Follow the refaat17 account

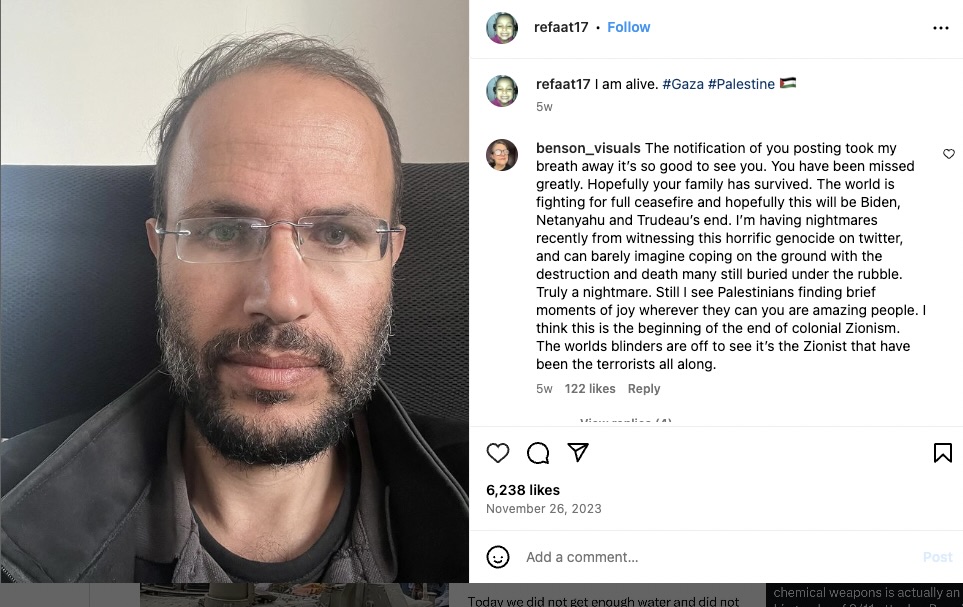click(x=628, y=27)
